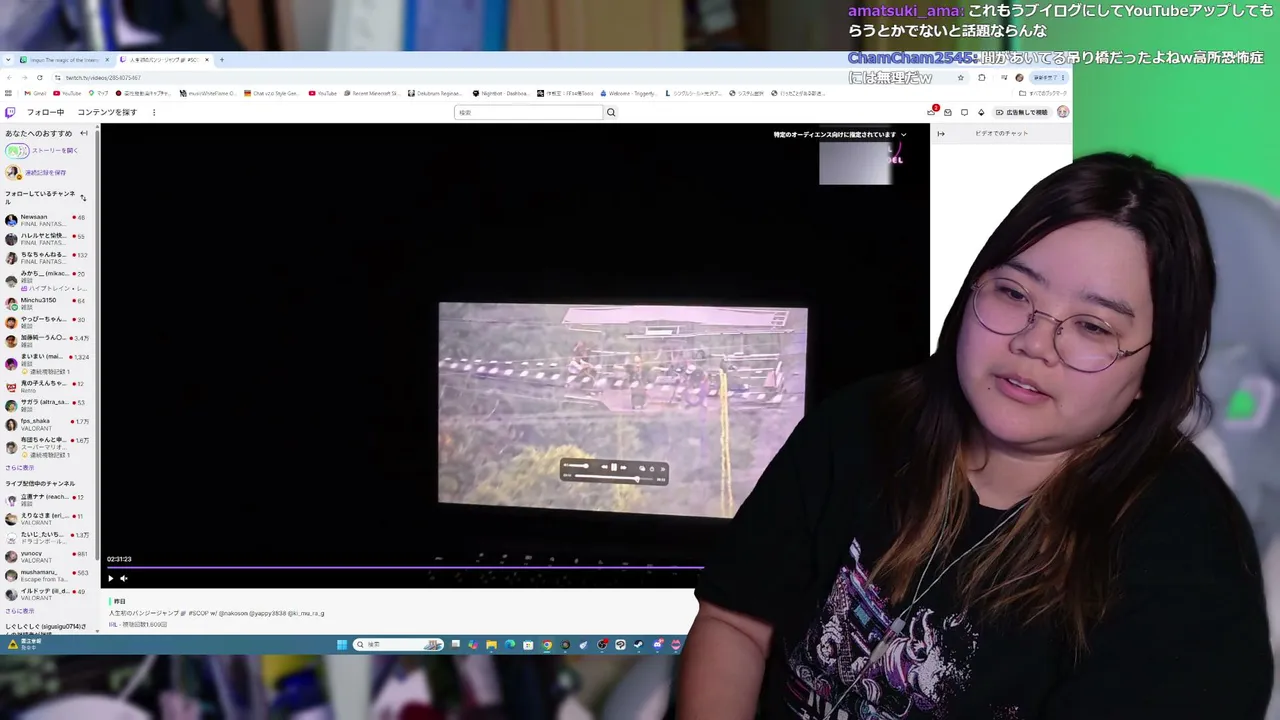Open the Twitch inbox notifications icon
Viewport: 1280px width, 720px height.
(948, 112)
